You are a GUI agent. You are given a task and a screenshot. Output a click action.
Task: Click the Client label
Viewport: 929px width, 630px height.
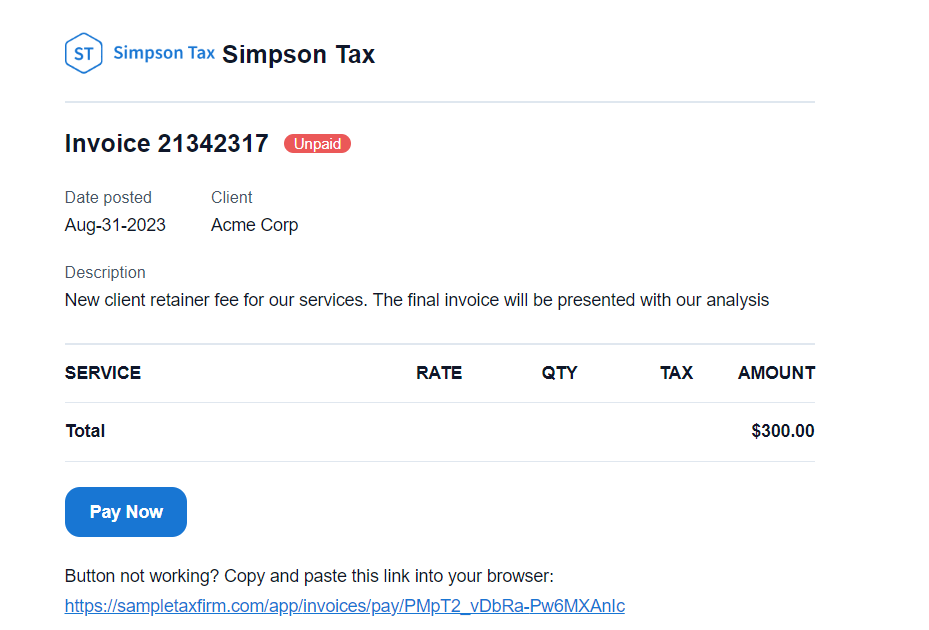[x=231, y=197]
